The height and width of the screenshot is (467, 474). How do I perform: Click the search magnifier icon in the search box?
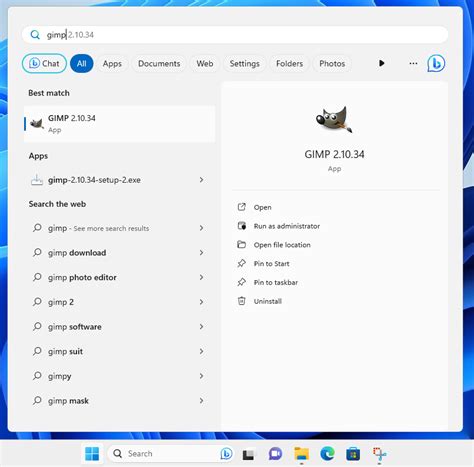point(35,34)
